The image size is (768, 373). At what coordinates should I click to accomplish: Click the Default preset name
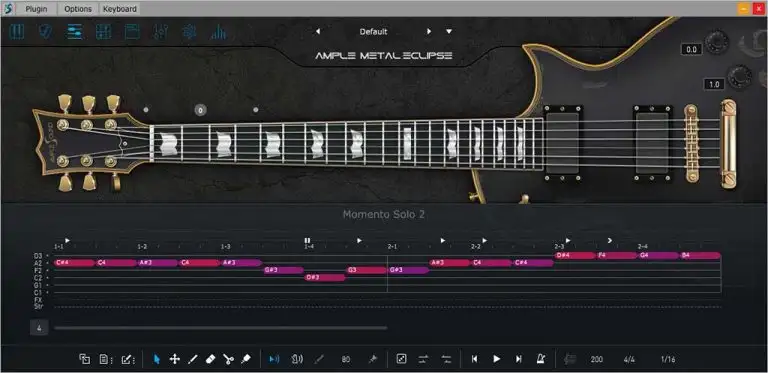coord(373,31)
